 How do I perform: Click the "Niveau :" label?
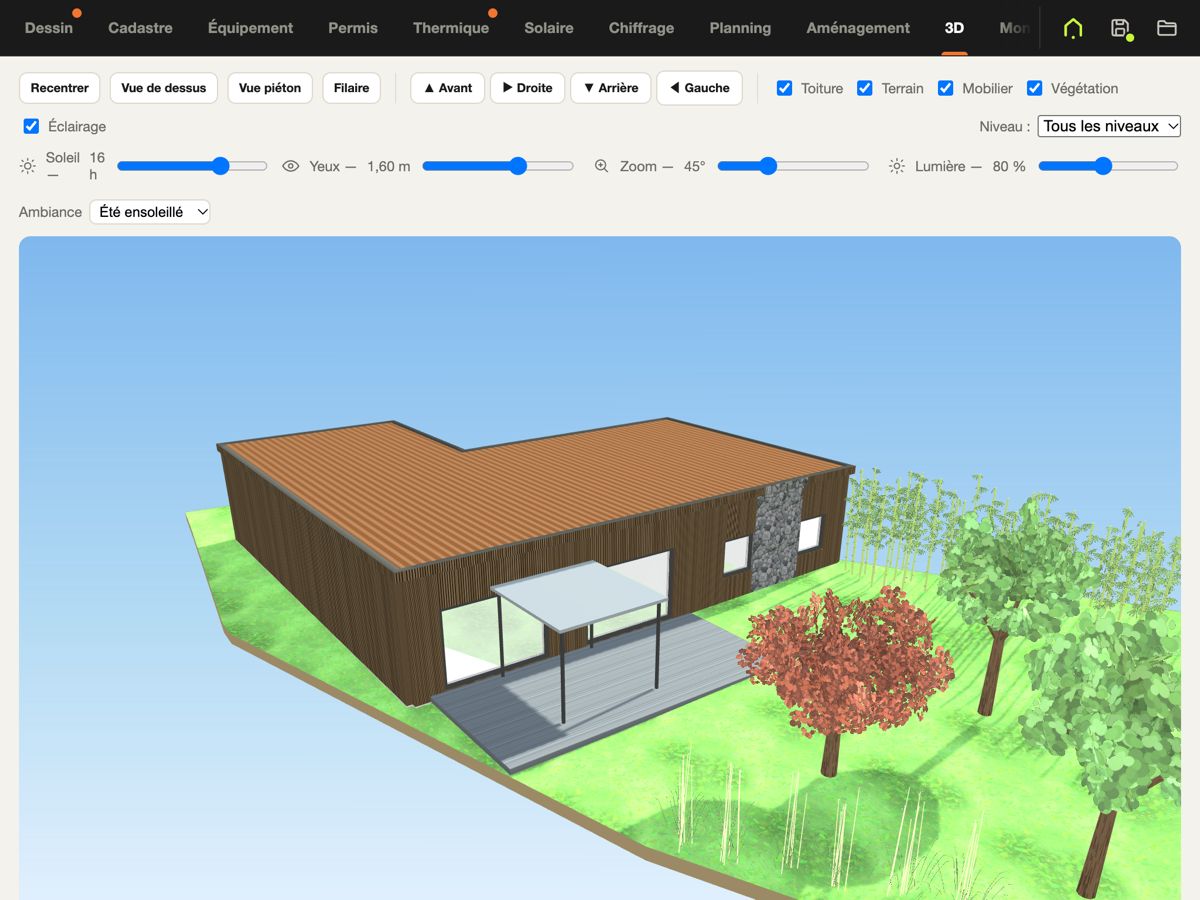click(1005, 126)
